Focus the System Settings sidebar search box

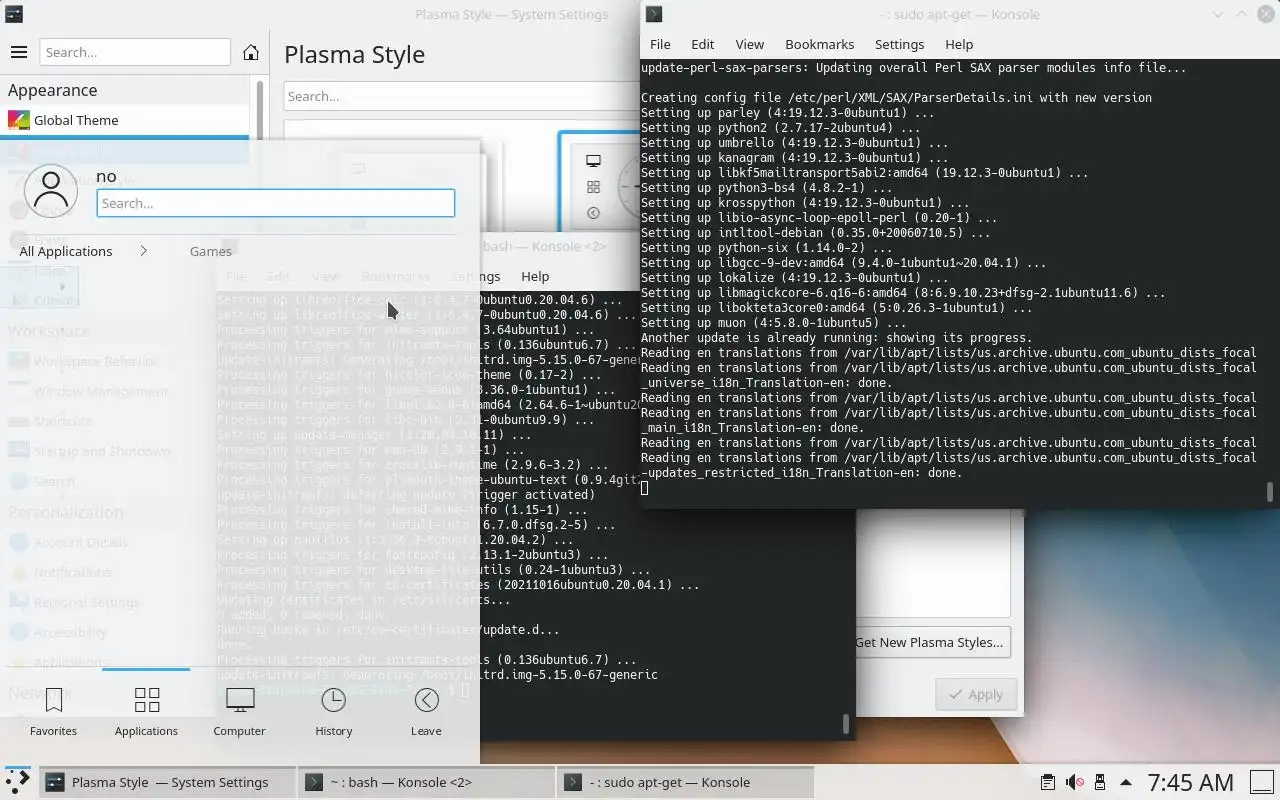click(x=135, y=52)
